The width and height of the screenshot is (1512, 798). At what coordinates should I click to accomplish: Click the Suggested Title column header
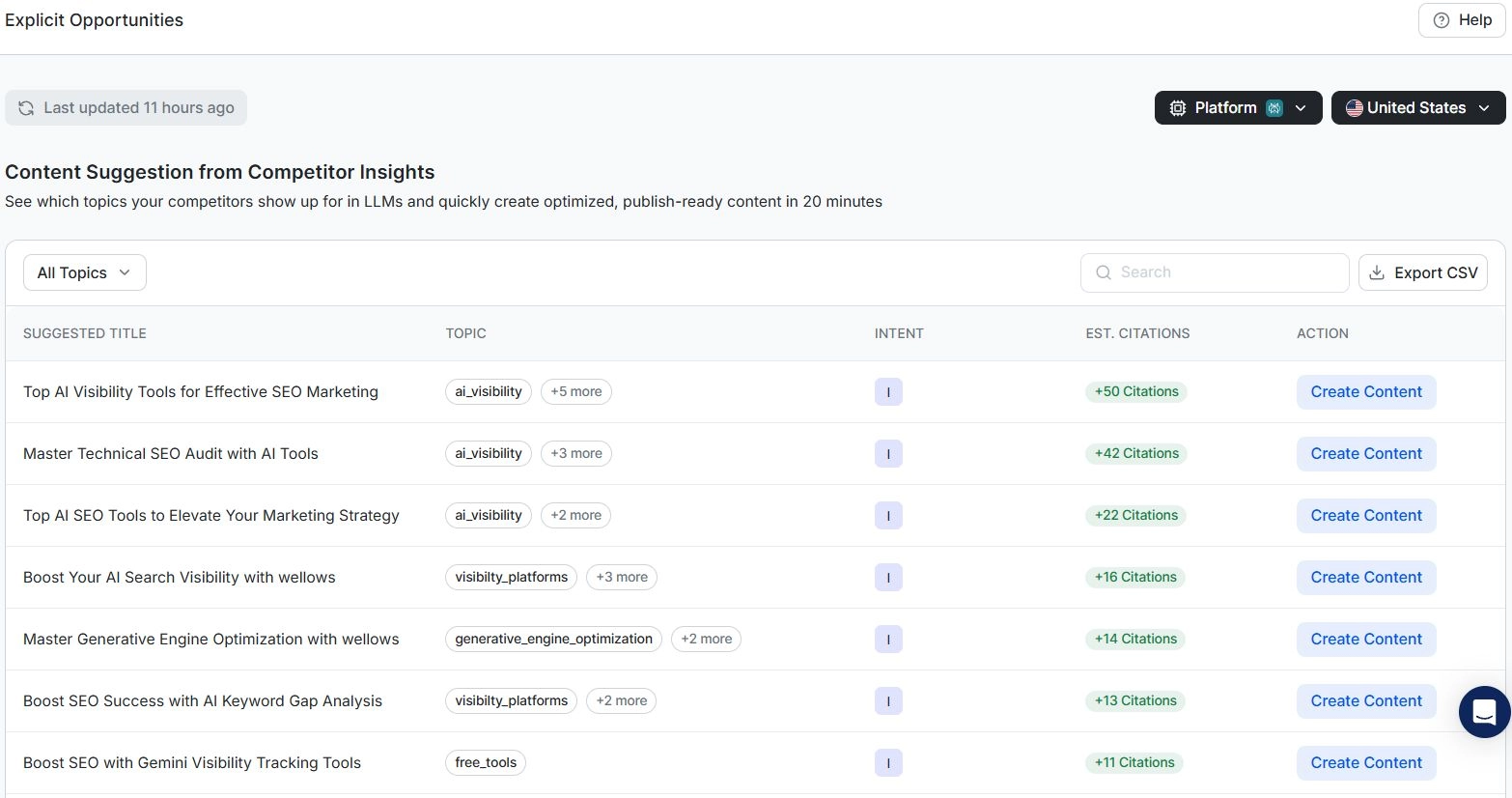[x=85, y=333]
